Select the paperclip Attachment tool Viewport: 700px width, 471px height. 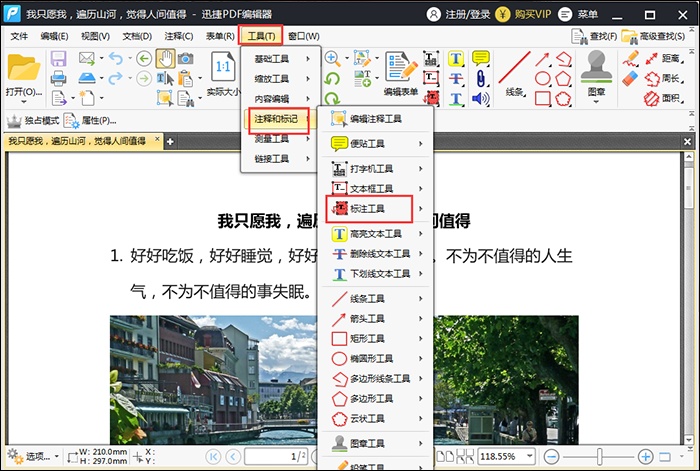click(481, 79)
